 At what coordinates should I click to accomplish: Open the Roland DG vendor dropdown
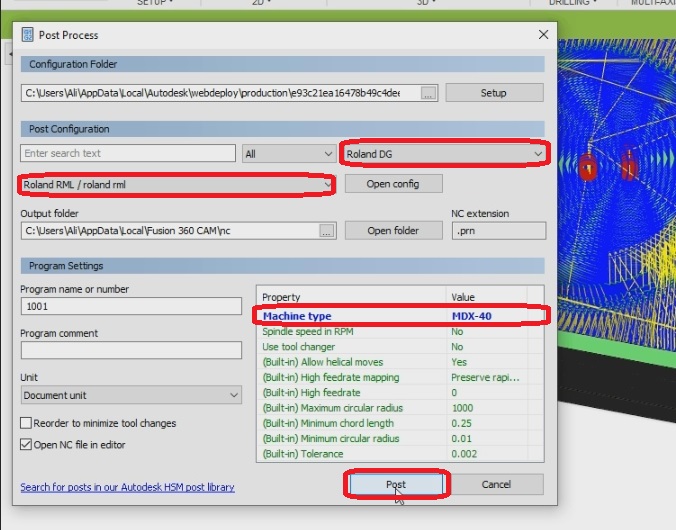(444, 154)
